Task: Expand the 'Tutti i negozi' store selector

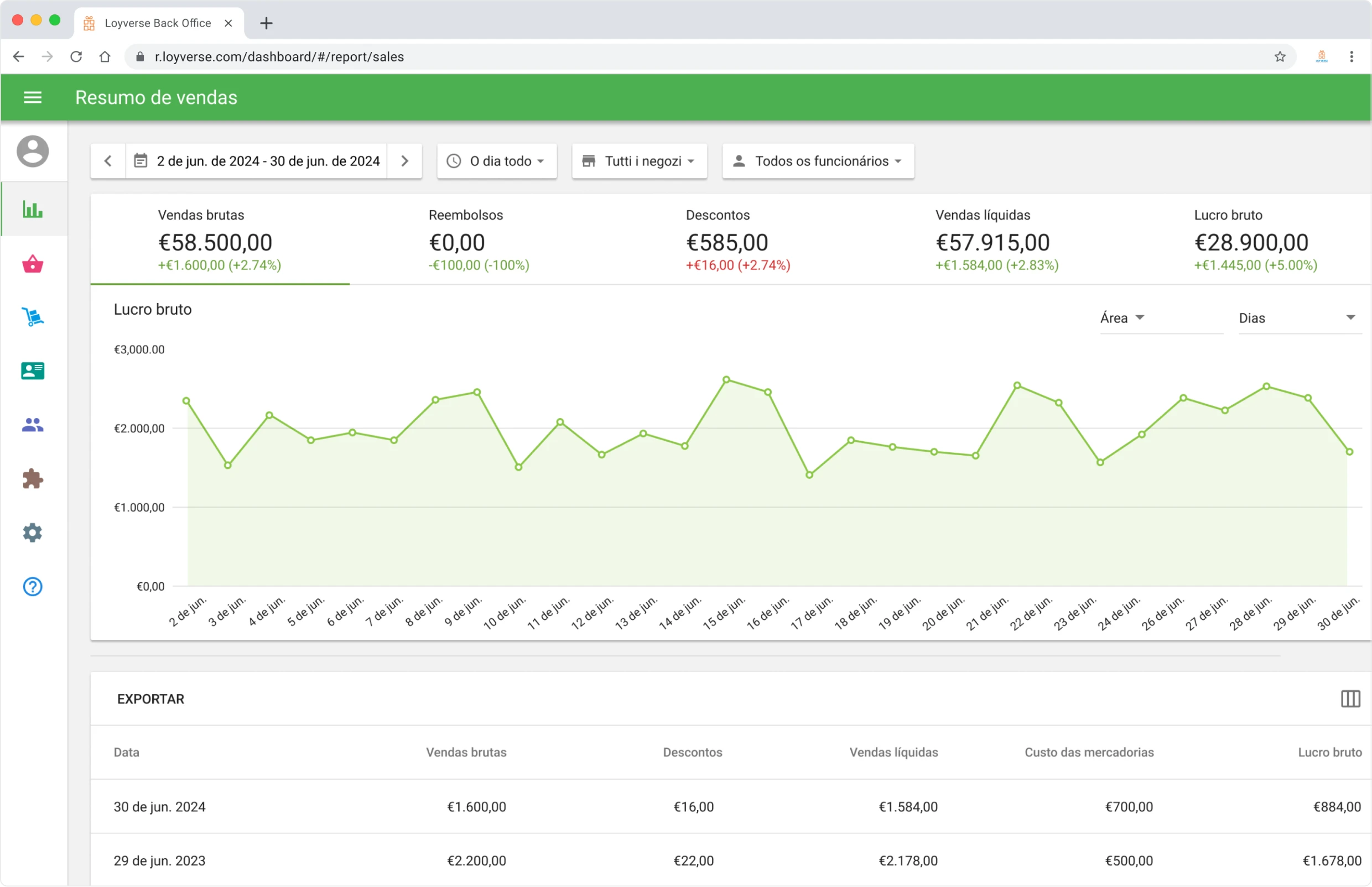Action: pyautogui.click(x=639, y=161)
